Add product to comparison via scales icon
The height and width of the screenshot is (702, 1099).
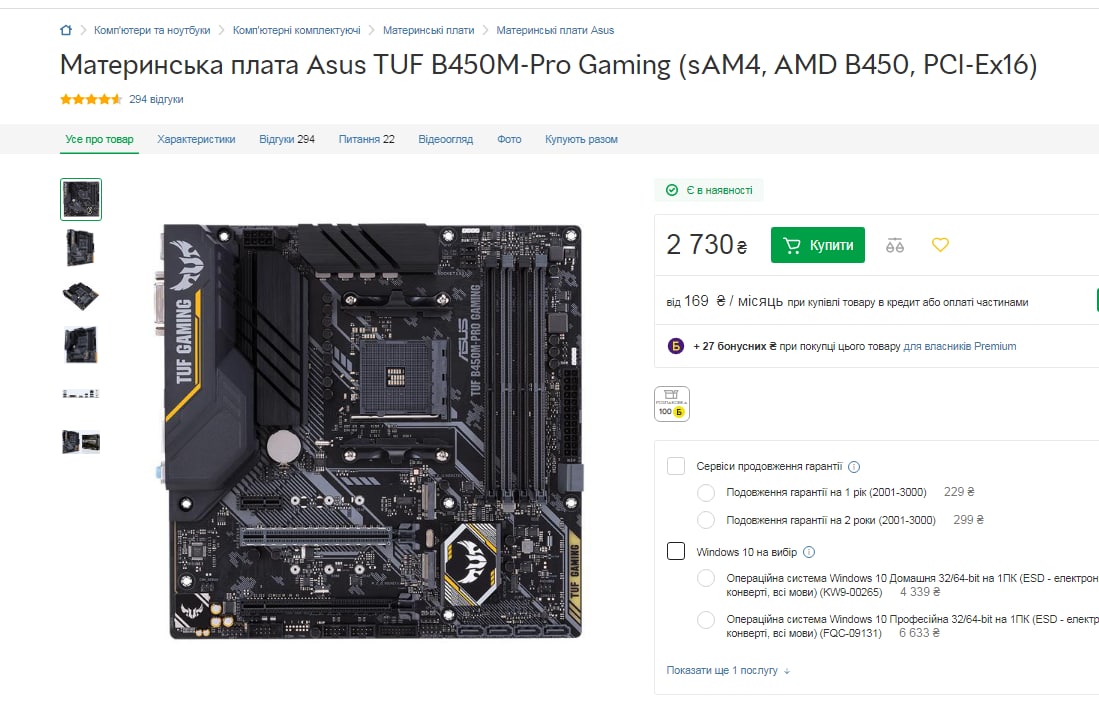(x=894, y=245)
